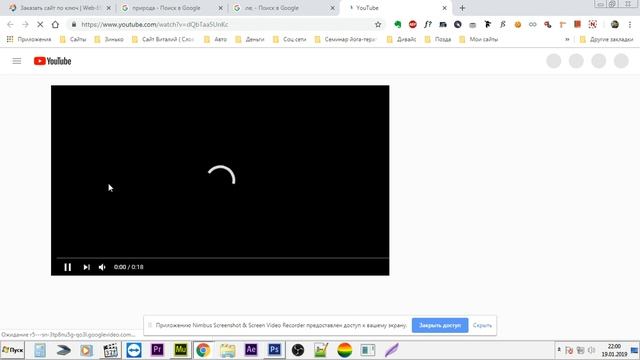Bookmark this page with the star
Viewport: 640px width, 360px height.
point(378,24)
